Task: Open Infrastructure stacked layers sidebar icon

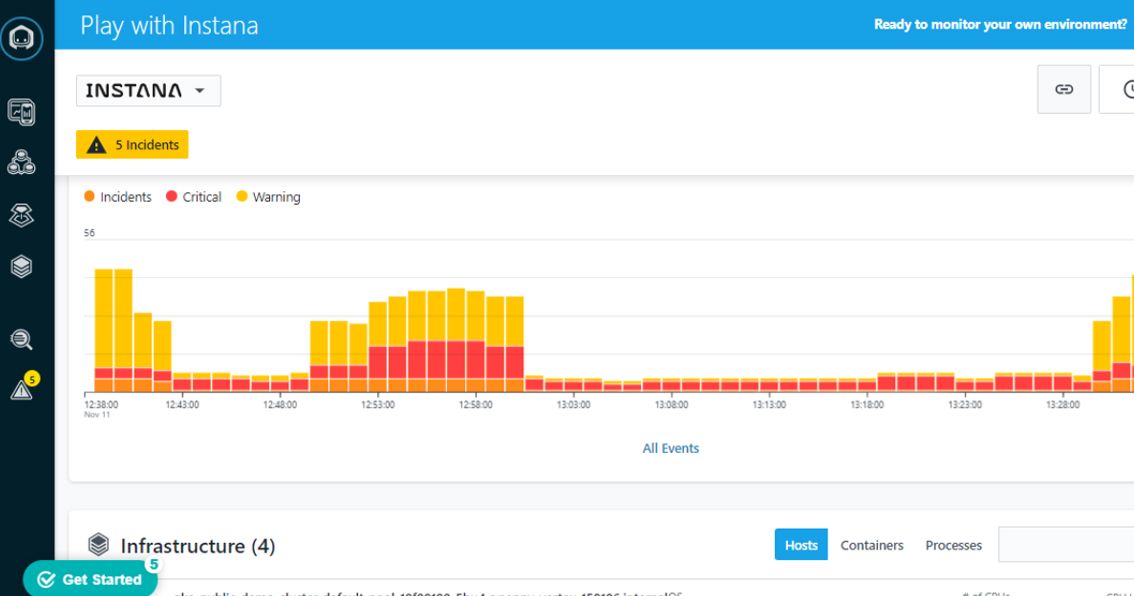Action: tap(21, 267)
